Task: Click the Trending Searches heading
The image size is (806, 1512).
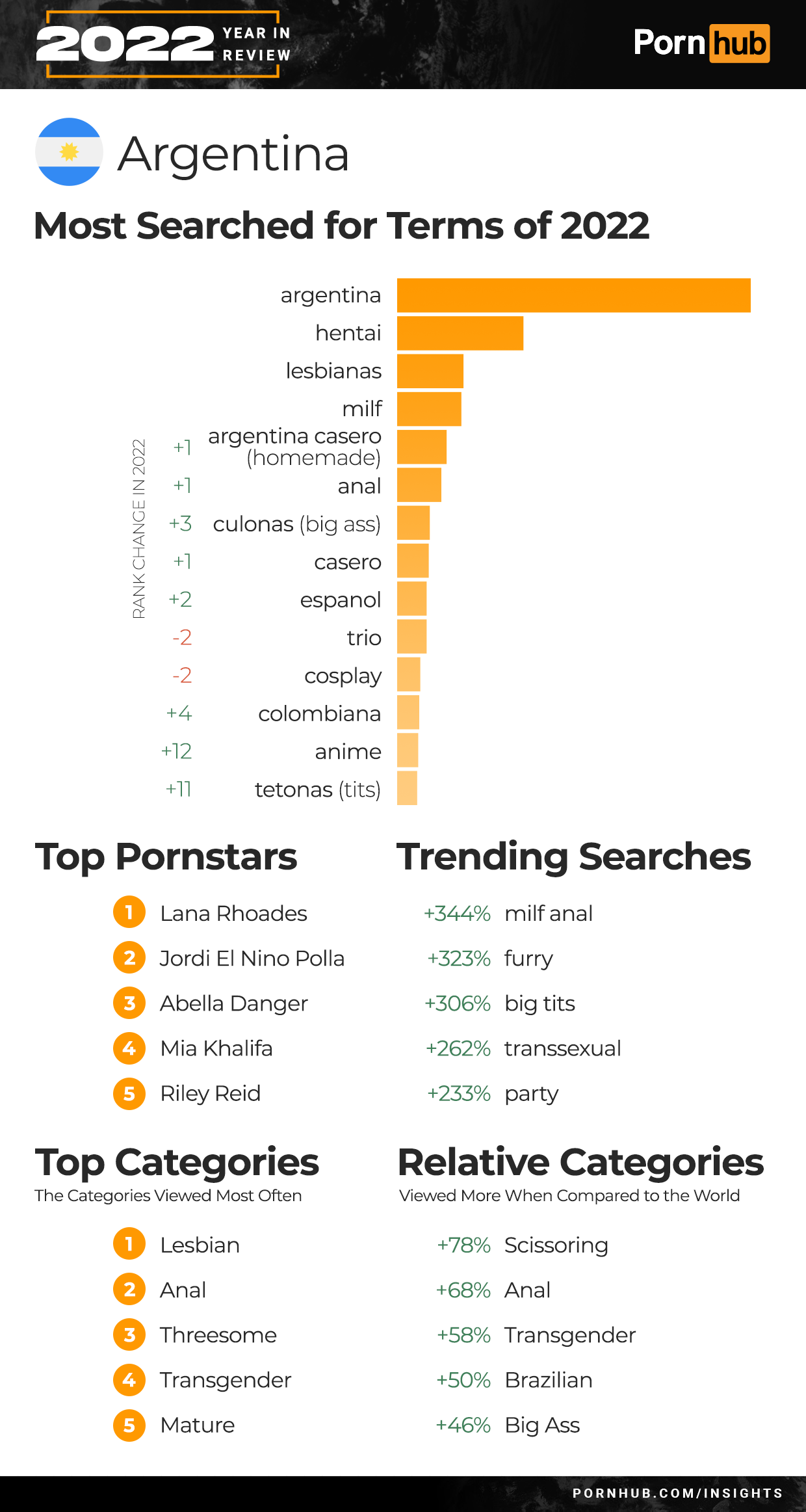Action: tap(573, 856)
